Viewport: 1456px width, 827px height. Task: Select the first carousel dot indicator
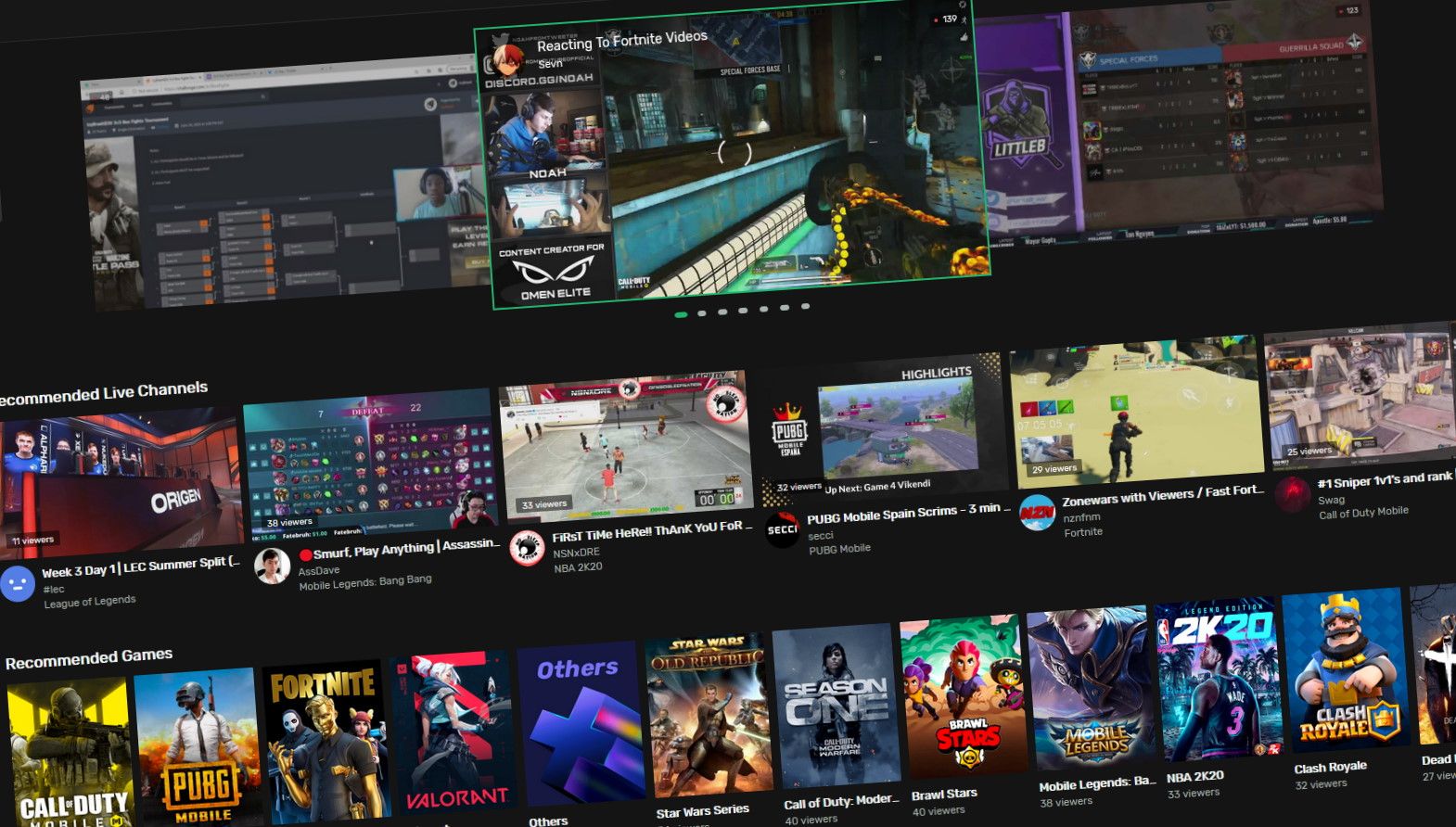tap(681, 314)
